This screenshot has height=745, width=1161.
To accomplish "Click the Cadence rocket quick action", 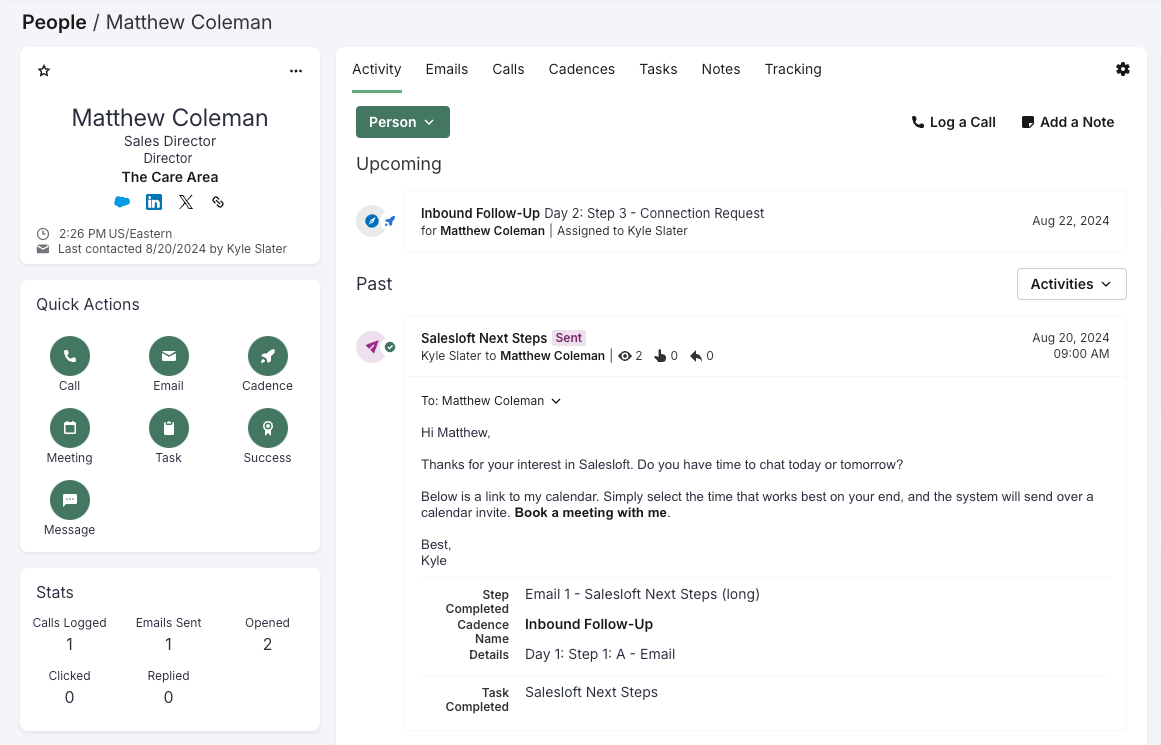I will click(x=267, y=356).
